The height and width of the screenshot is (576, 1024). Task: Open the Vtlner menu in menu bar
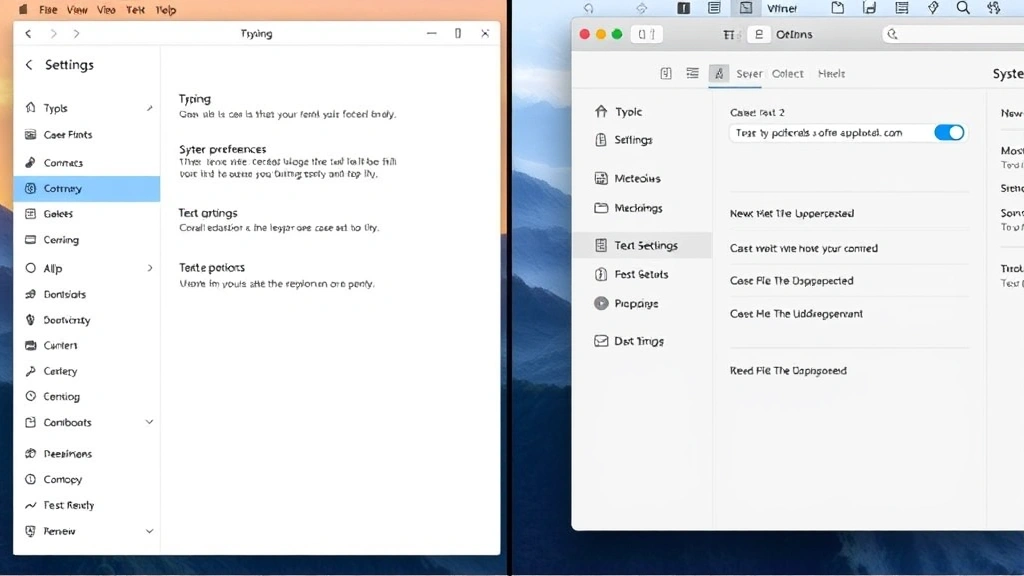783,8
